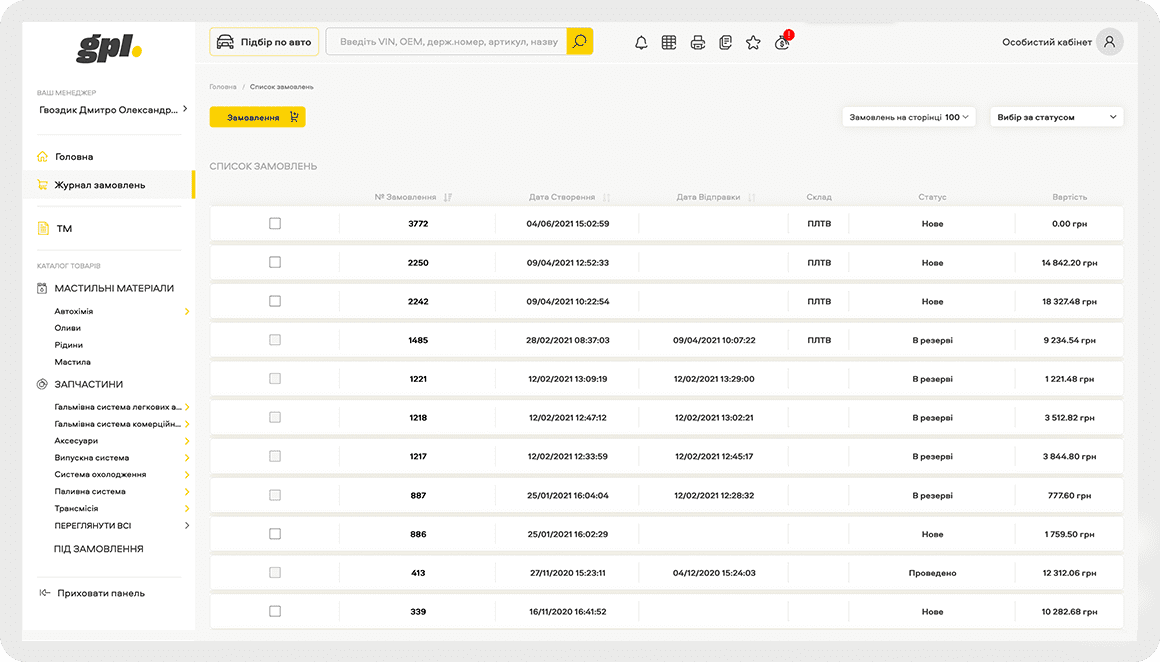Change orders per page dropdown
Image resolution: width=1160 pixels, height=662 pixels.
pos(908,117)
